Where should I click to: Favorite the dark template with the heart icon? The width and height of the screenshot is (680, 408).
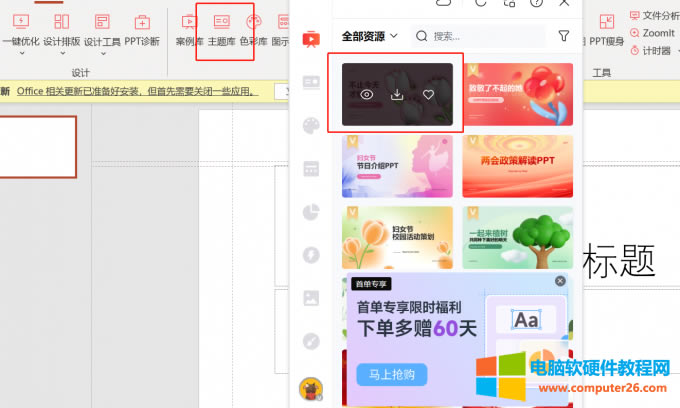tap(428, 95)
